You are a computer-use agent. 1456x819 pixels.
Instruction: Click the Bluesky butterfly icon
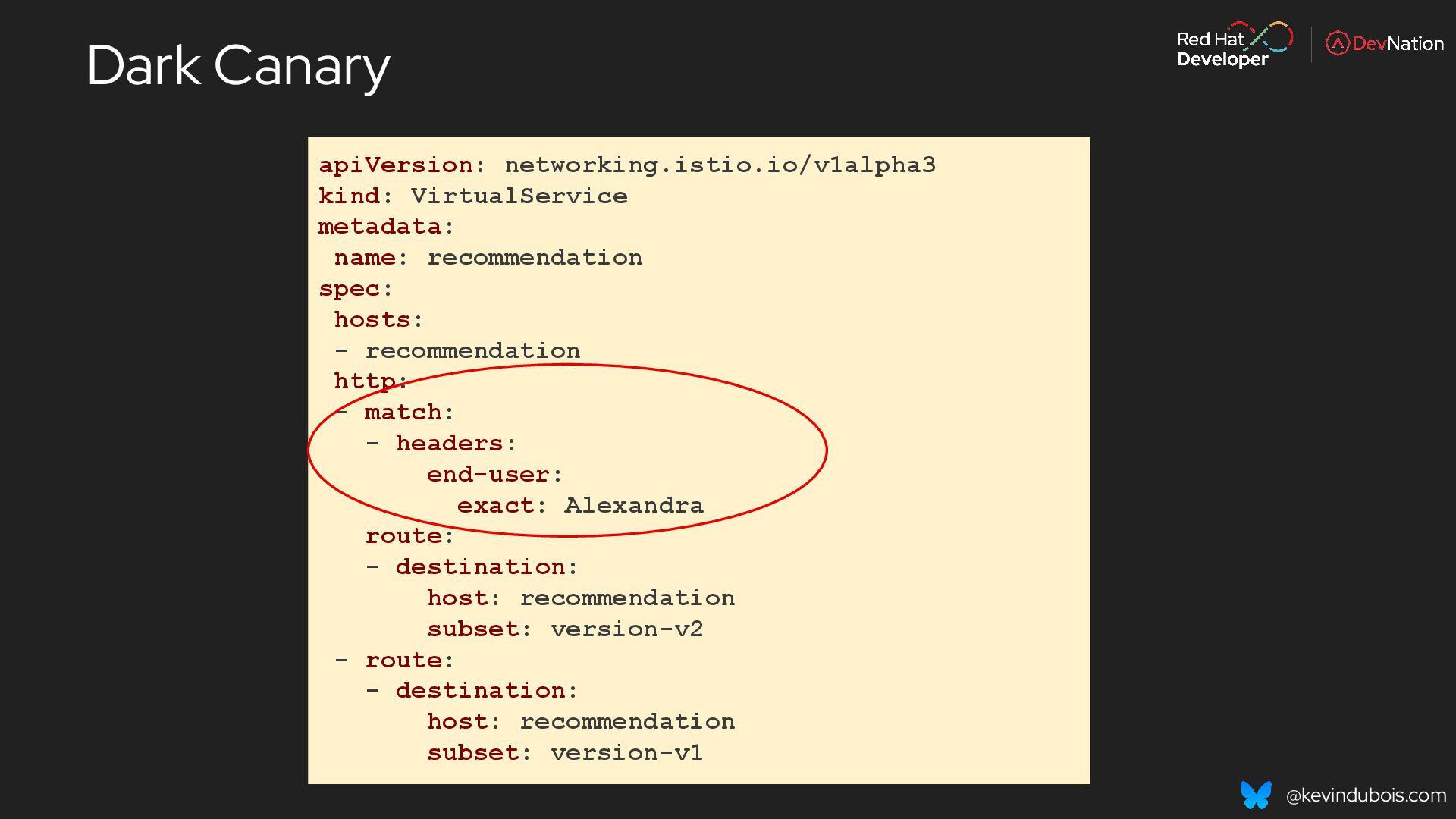coord(1256,795)
